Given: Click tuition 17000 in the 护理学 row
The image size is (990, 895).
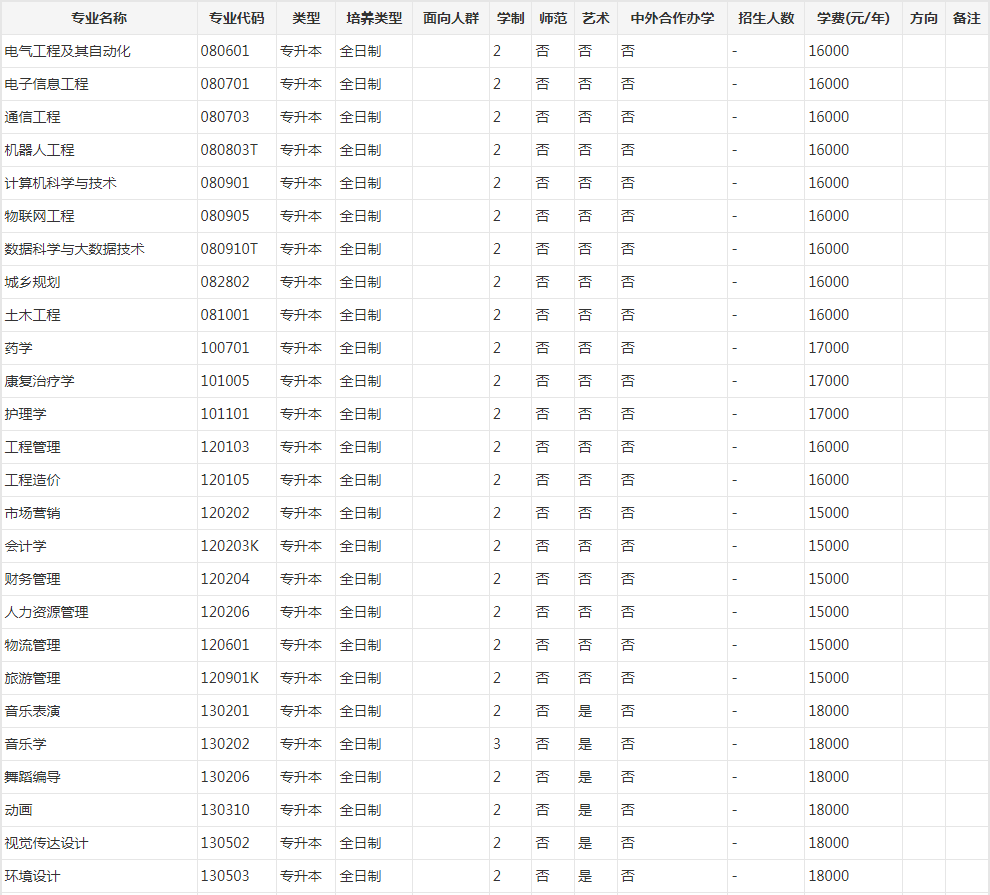Looking at the screenshot, I should point(829,414).
